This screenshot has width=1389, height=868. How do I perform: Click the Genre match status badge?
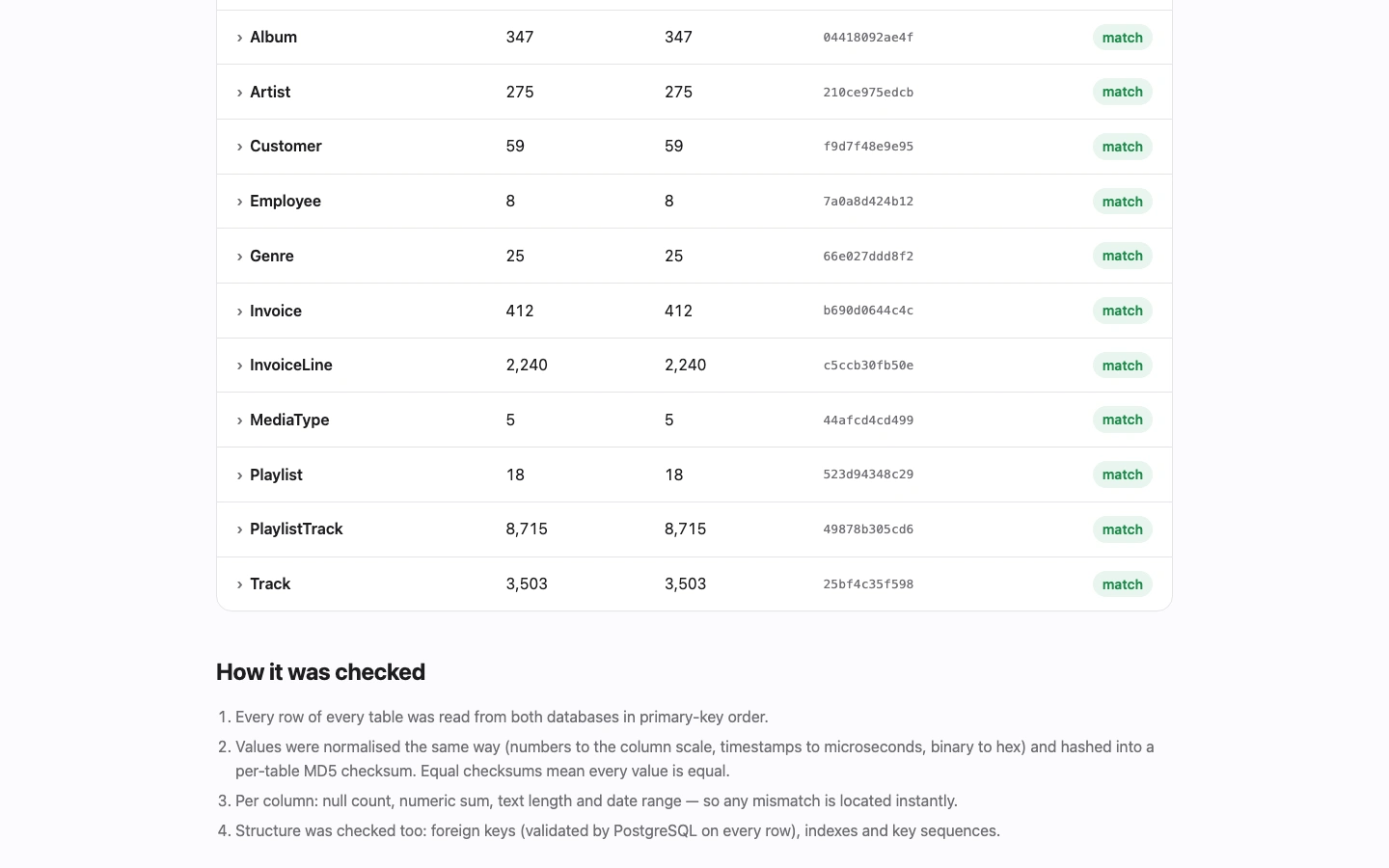(x=1123, y=256)
